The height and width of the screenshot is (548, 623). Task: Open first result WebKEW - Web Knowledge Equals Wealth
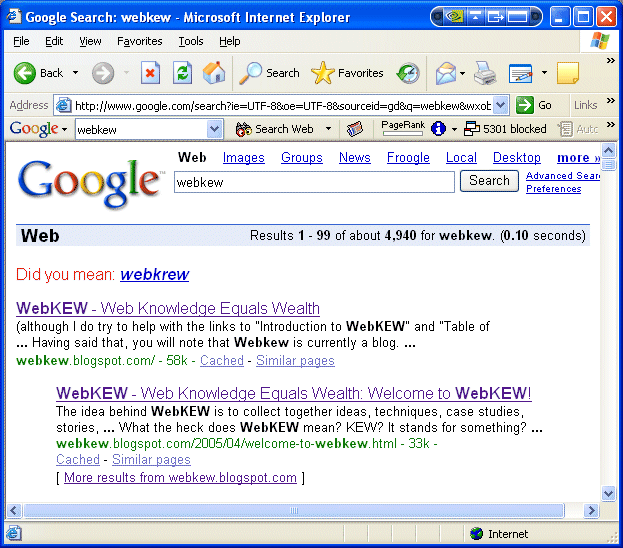(168, 308)
